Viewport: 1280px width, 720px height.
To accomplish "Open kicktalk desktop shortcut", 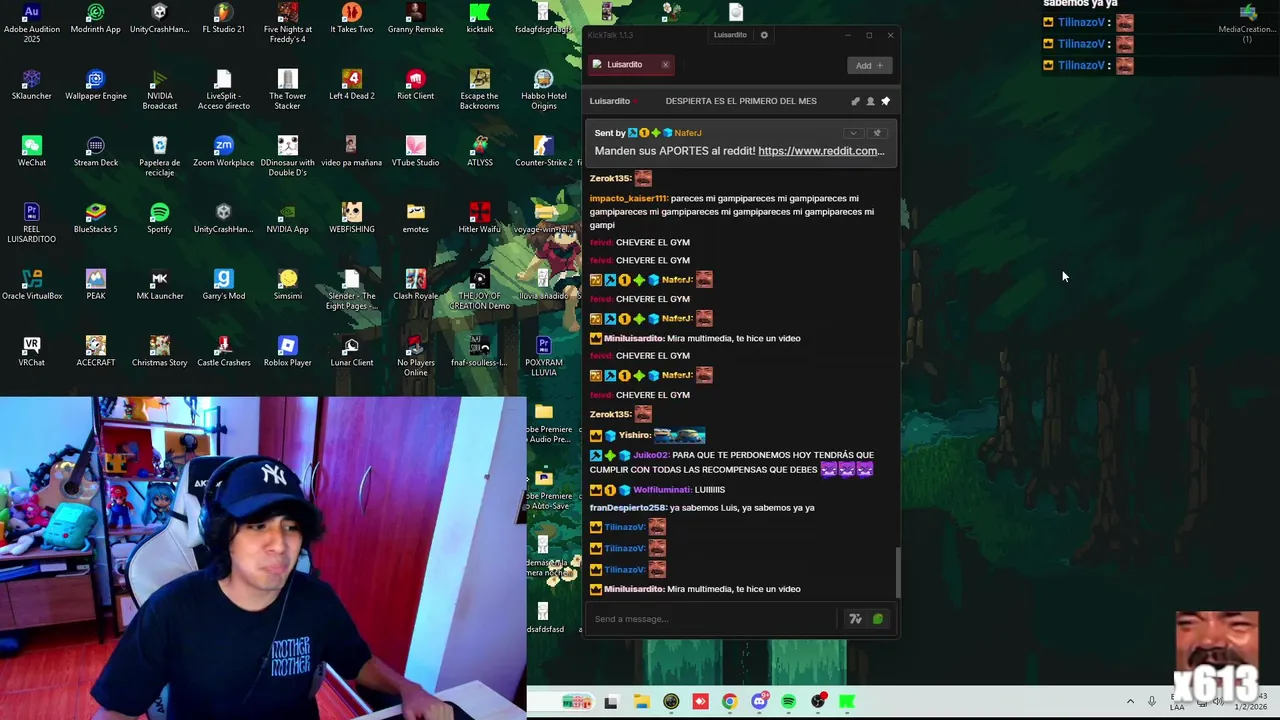I will point(480,19).
